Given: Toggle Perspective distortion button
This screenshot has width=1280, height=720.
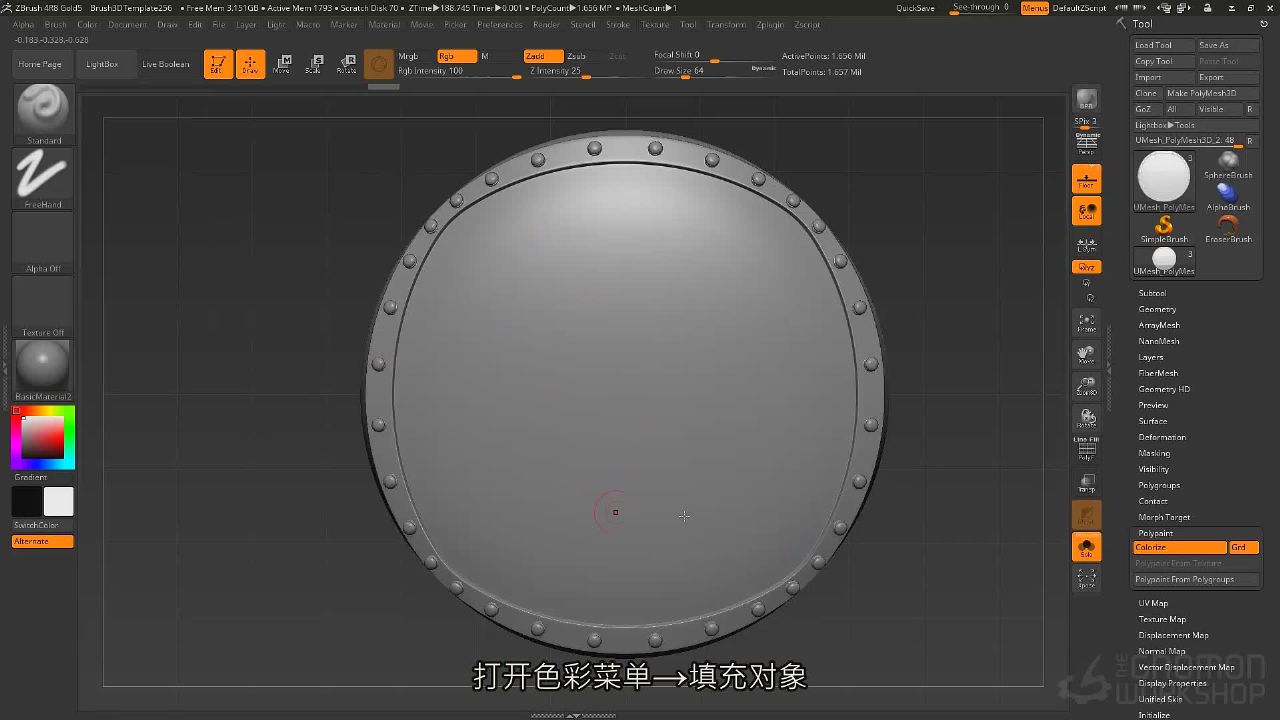Looking at the screenshot, I should click(x=1086, y=146).
